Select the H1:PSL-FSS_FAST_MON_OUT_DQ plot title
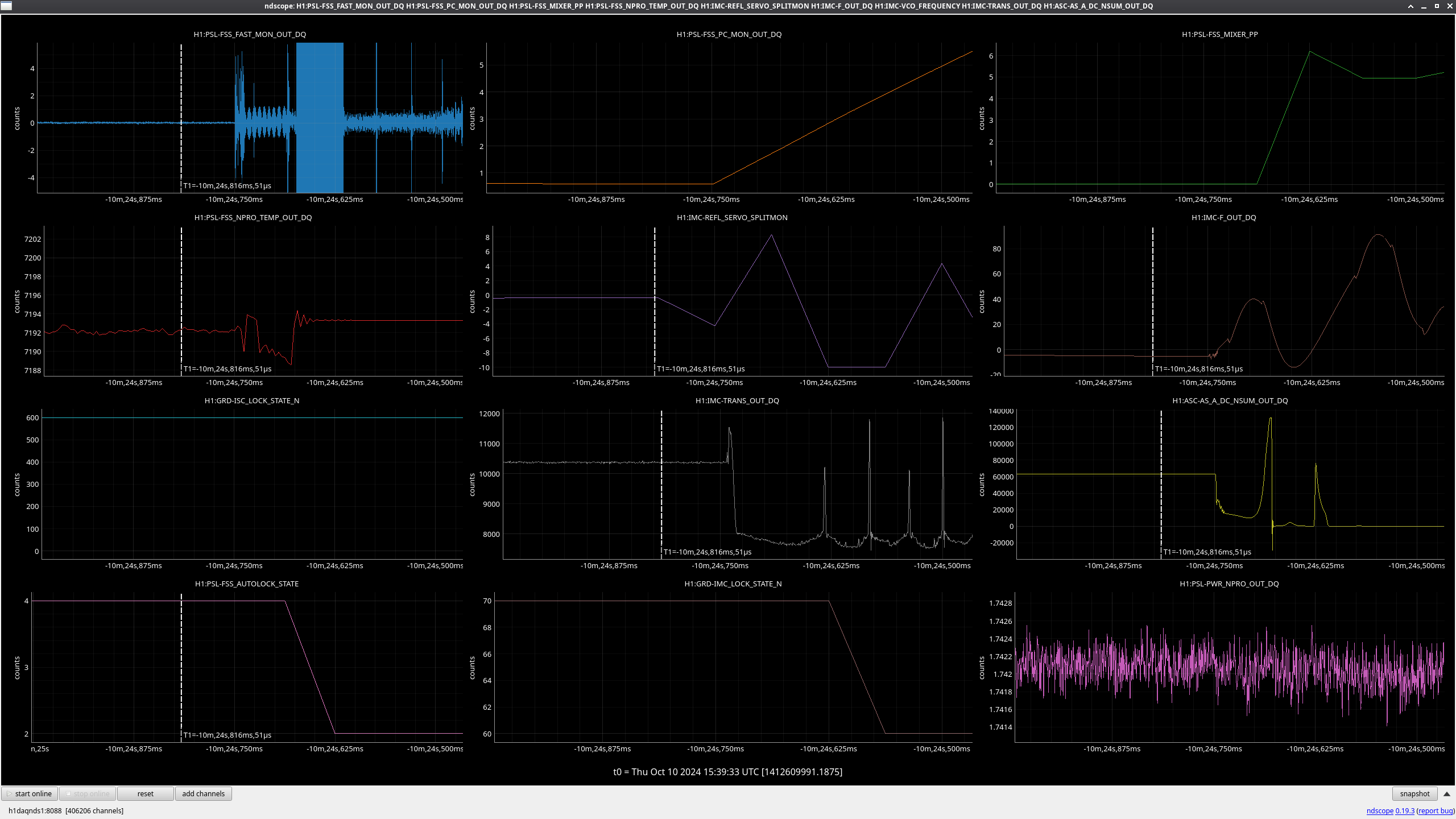The image size is (1456, 819). point(250,34)
